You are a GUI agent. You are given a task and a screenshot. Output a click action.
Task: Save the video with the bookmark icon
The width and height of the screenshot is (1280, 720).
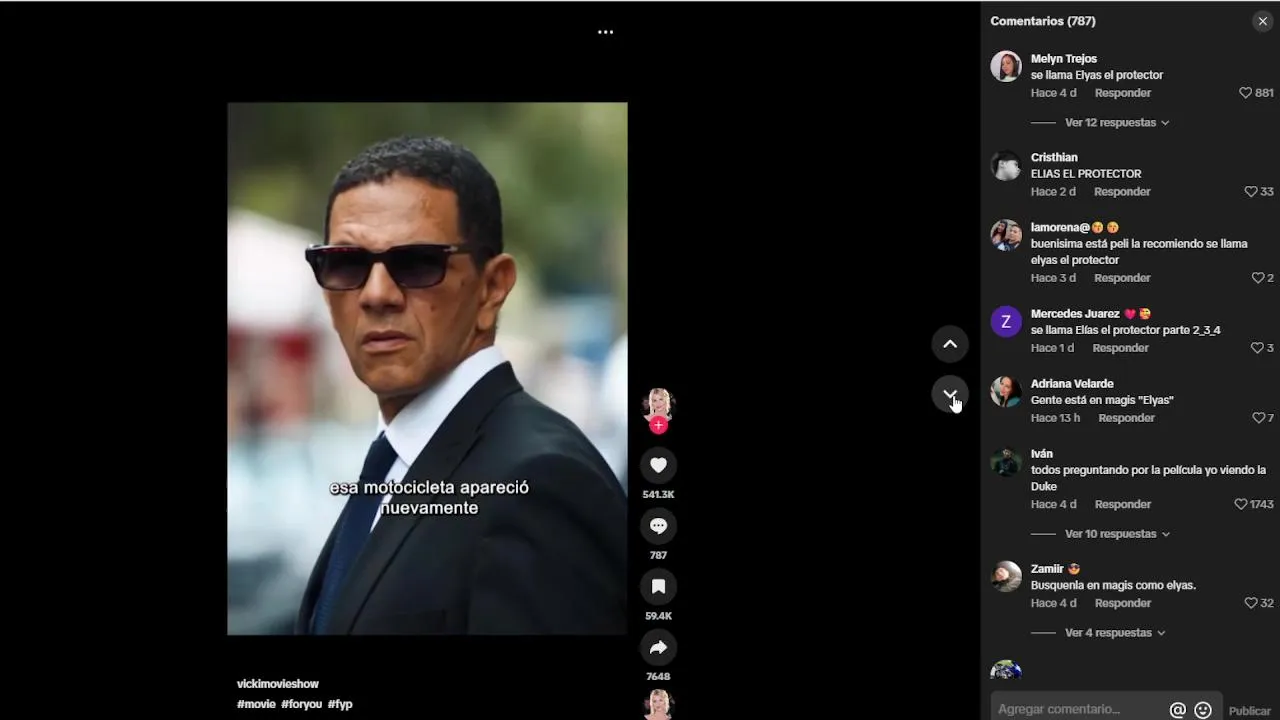pos(658,587)
